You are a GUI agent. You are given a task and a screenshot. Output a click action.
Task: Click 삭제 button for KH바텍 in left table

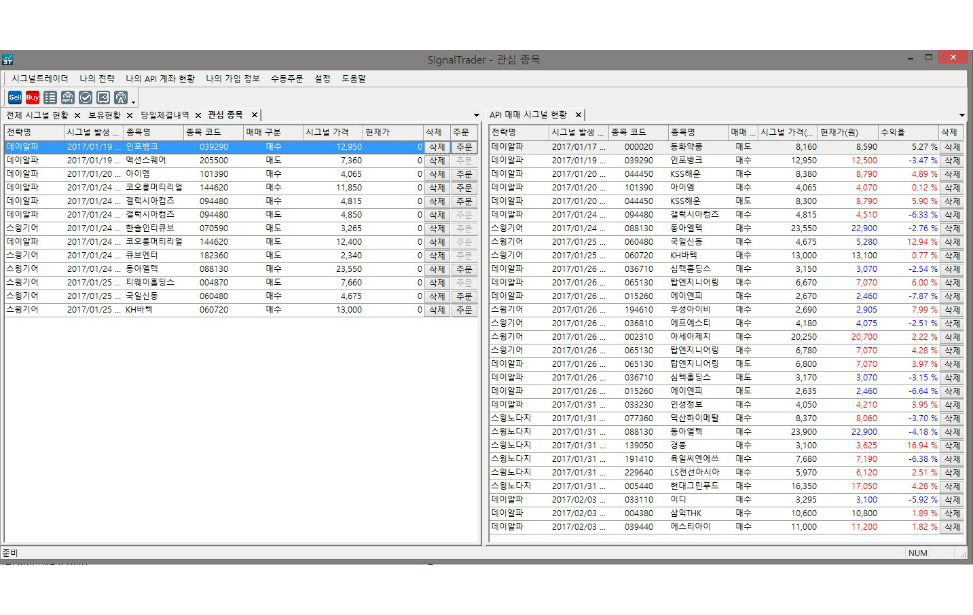point(435,310)
